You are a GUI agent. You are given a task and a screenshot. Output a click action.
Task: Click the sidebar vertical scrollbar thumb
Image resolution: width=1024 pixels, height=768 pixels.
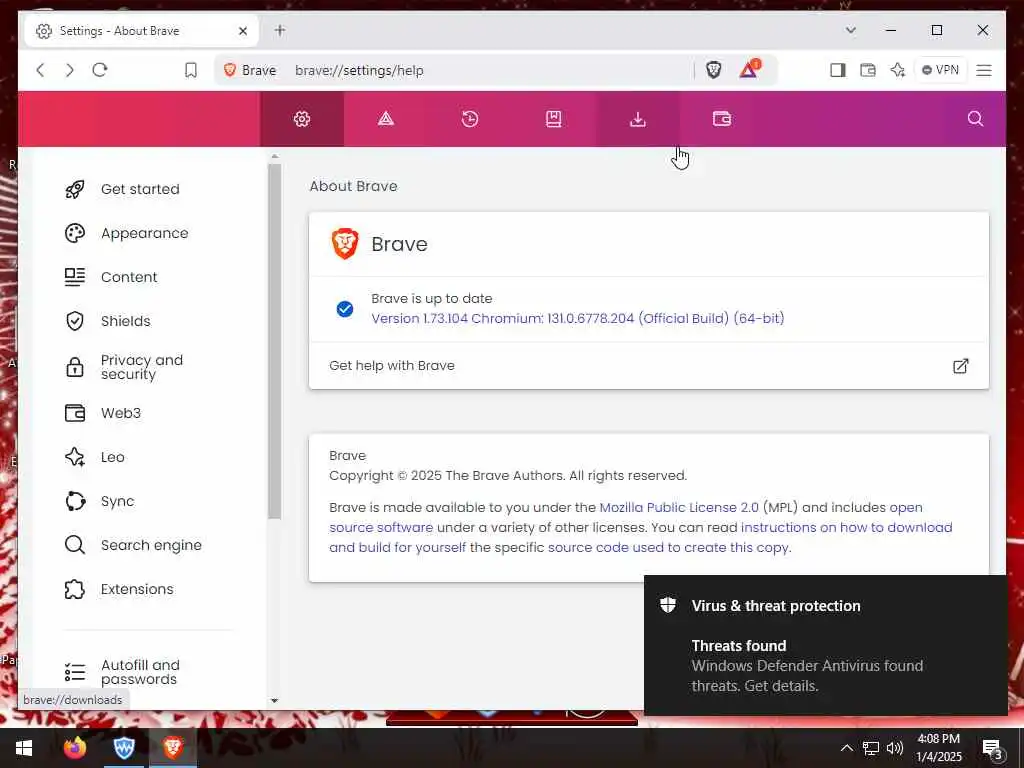pos(274,341)
